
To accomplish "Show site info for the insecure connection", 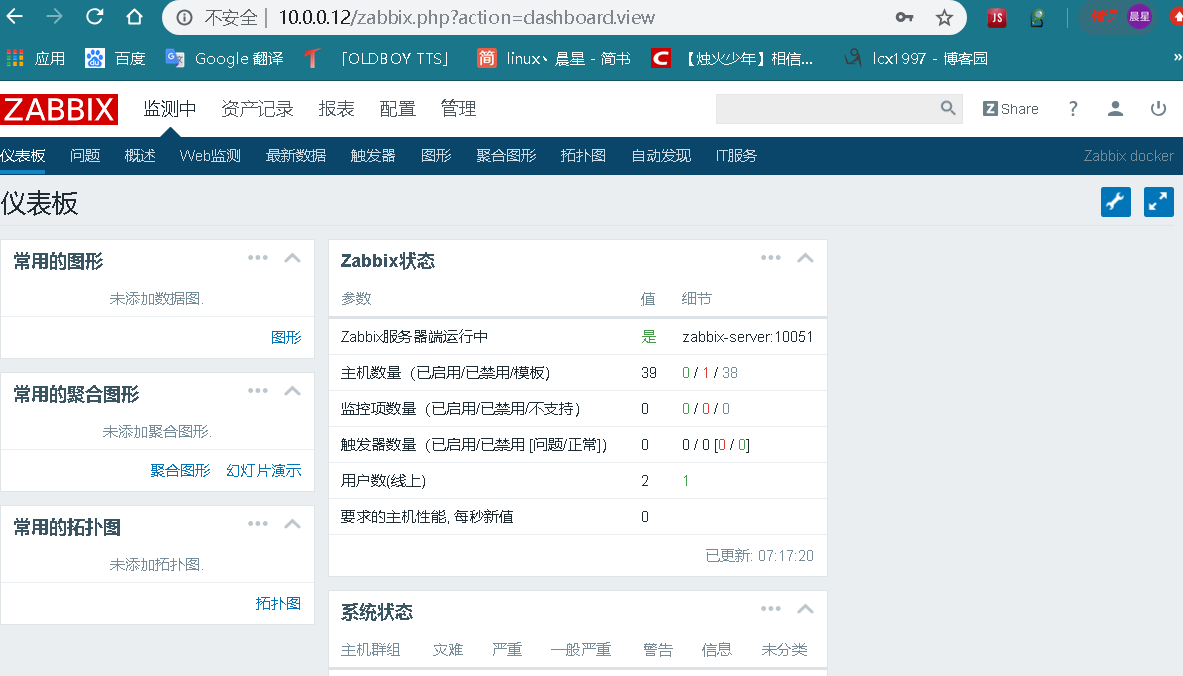I will pyautogui.click(x=185, y=17).
